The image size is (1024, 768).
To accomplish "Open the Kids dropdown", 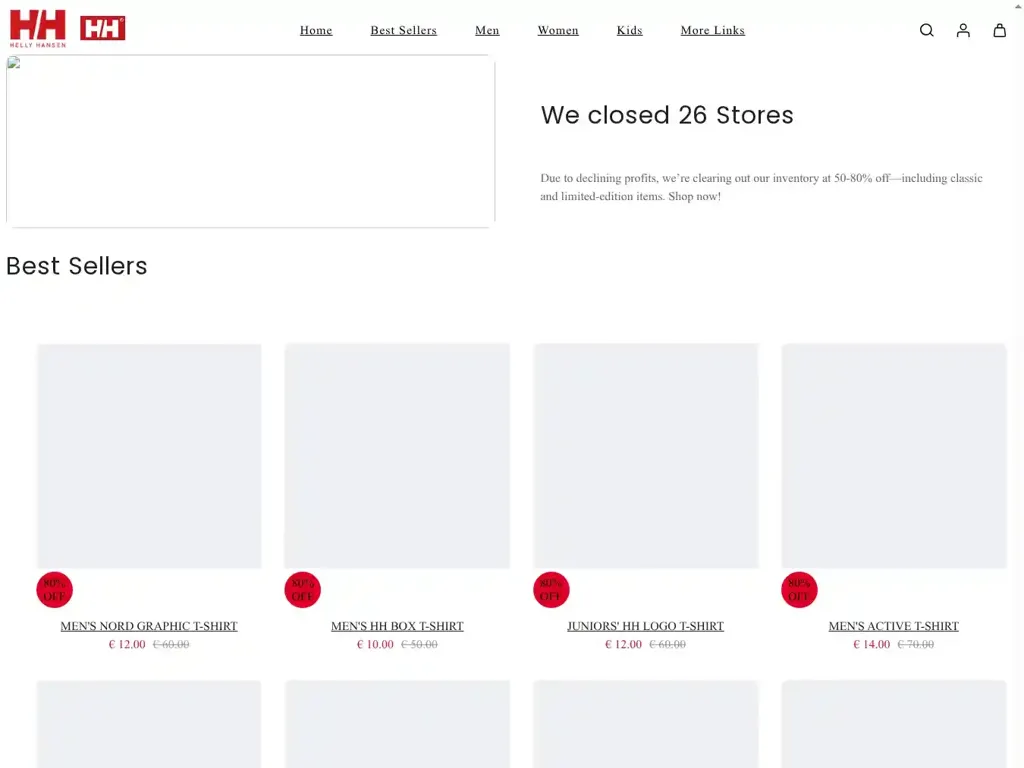I will coord(629,30).
